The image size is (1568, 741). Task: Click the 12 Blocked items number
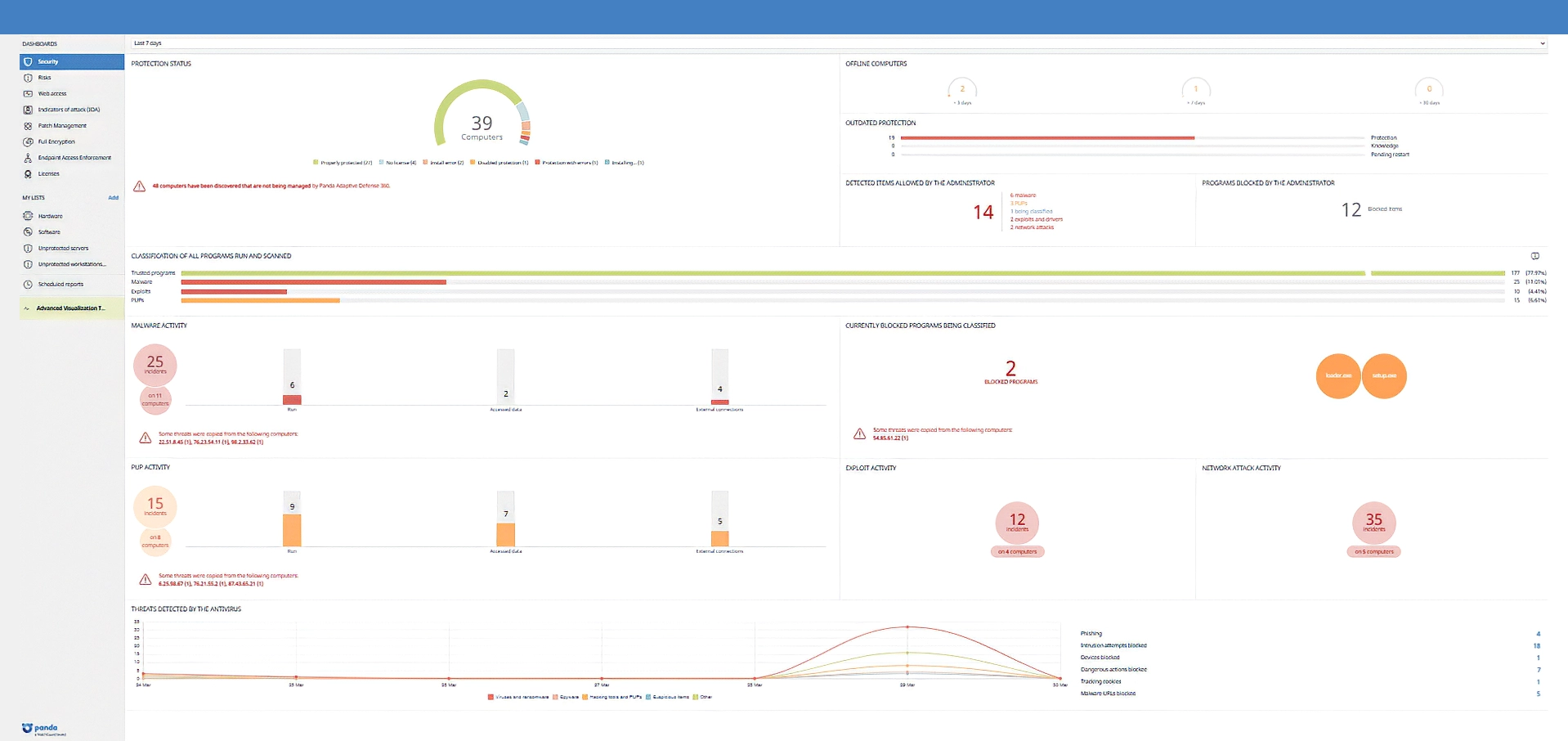click(1351, 210)
